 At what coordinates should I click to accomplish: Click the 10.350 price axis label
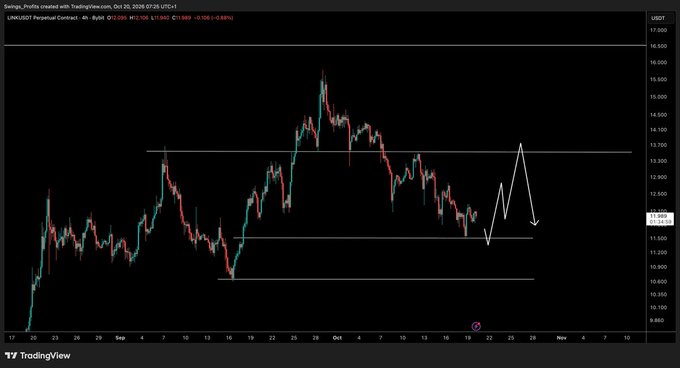[658, 294]
